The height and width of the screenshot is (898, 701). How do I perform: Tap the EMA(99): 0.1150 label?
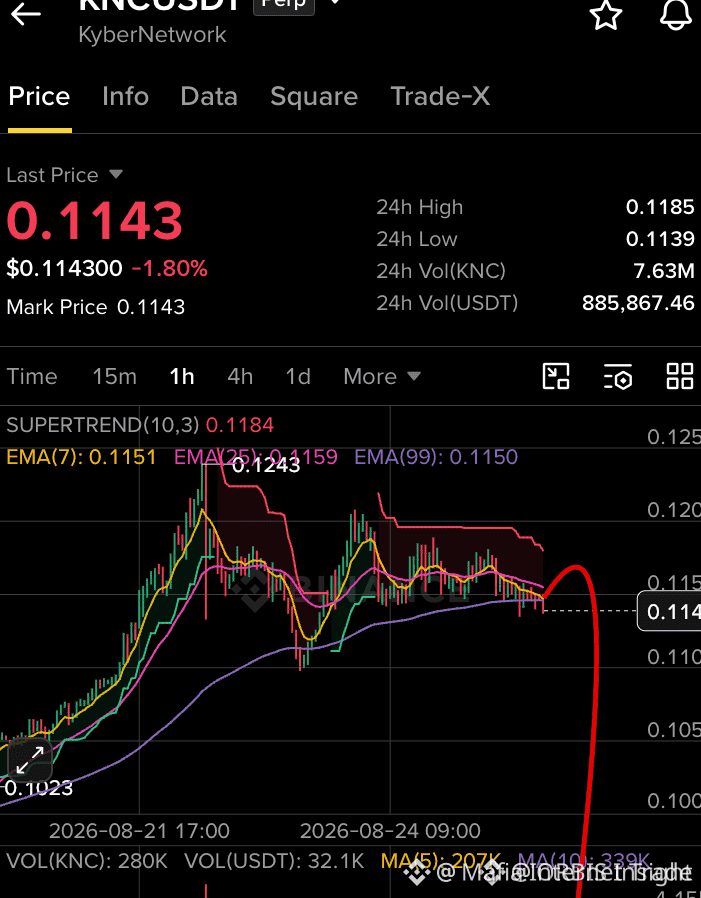pos(436,456)
